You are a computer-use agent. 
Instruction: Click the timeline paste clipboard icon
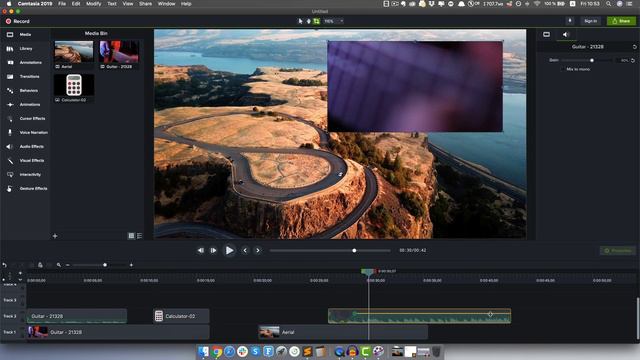coord(40,265)
